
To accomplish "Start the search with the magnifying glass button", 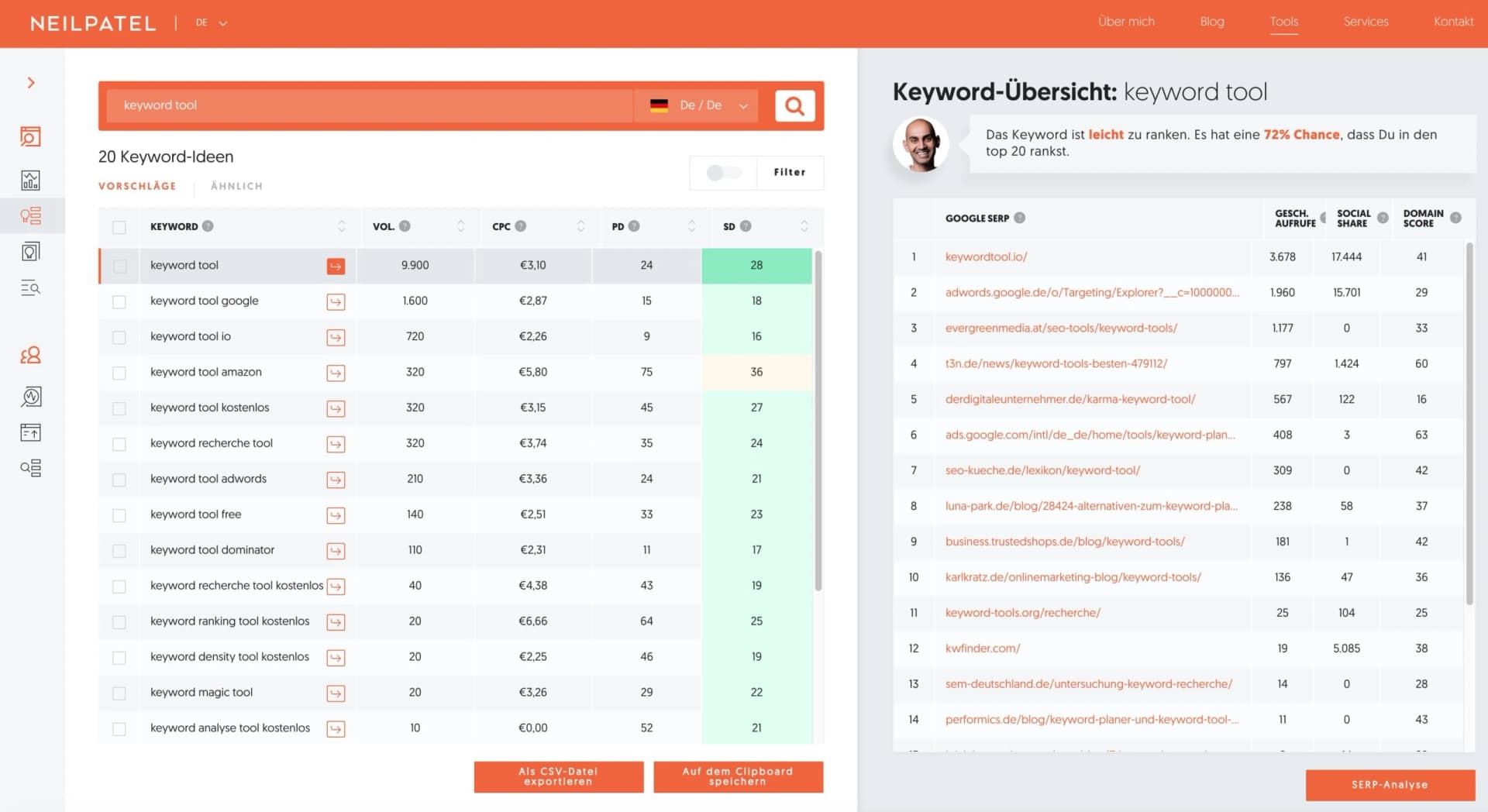I will pos(794,105).
